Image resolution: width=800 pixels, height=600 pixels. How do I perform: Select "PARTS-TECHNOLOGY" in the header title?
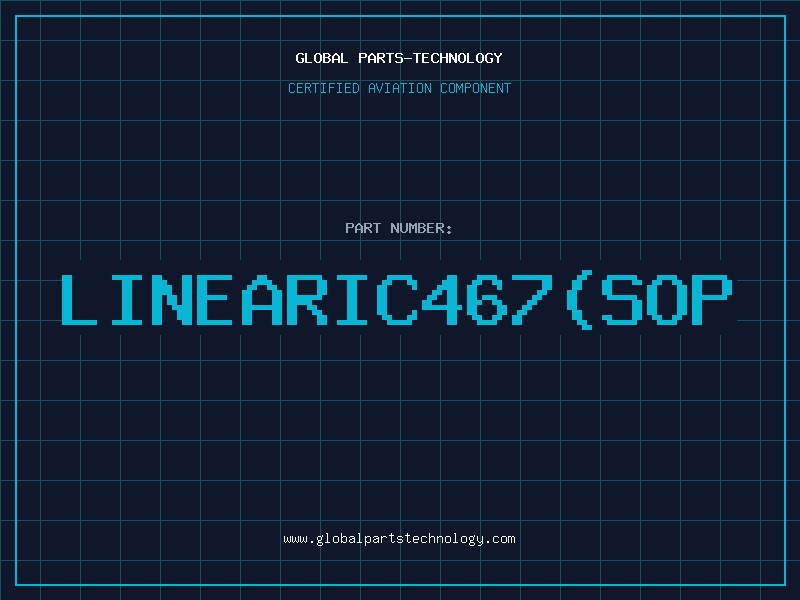429,59
